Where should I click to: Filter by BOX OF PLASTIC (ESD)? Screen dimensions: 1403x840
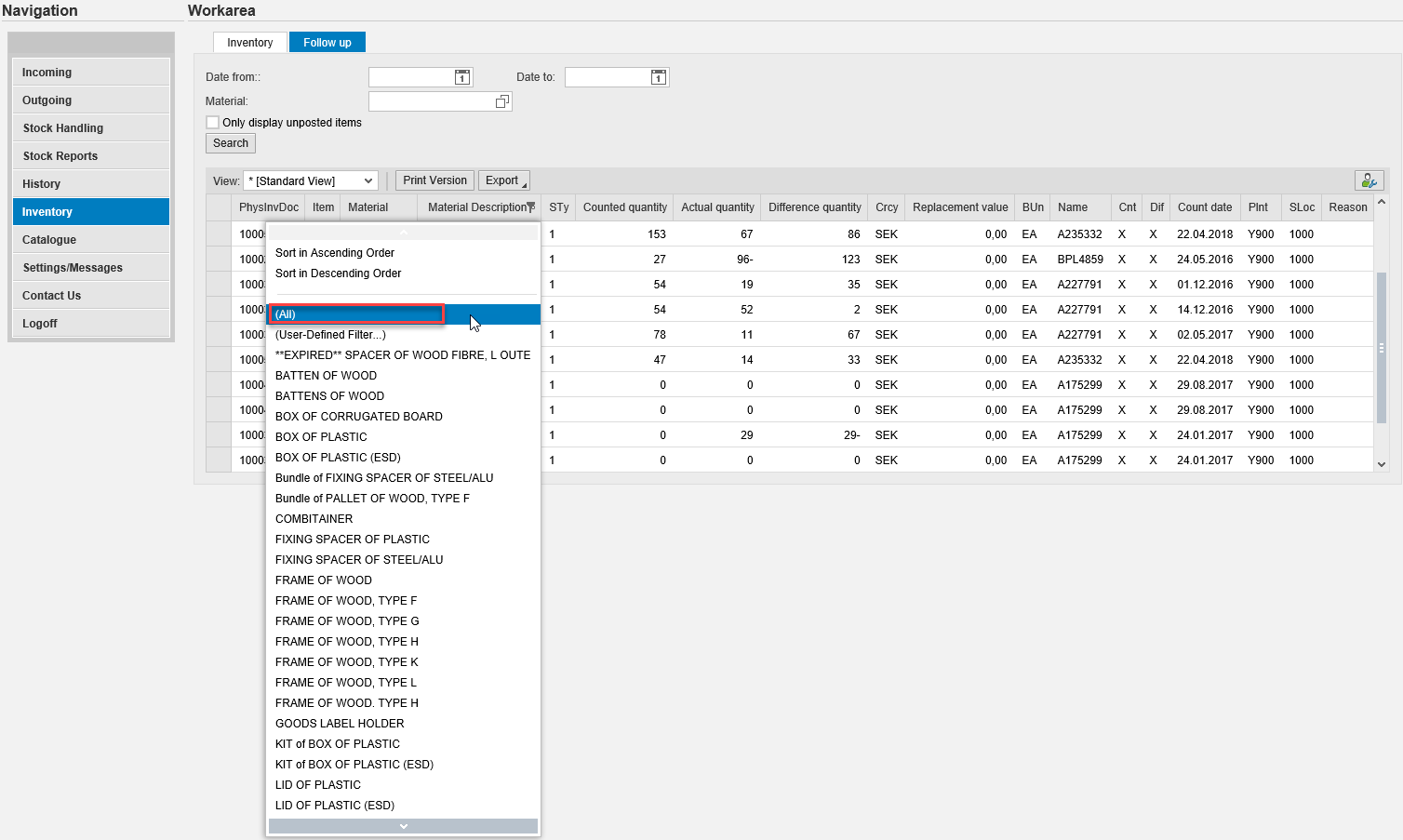(x=403, y=458)
